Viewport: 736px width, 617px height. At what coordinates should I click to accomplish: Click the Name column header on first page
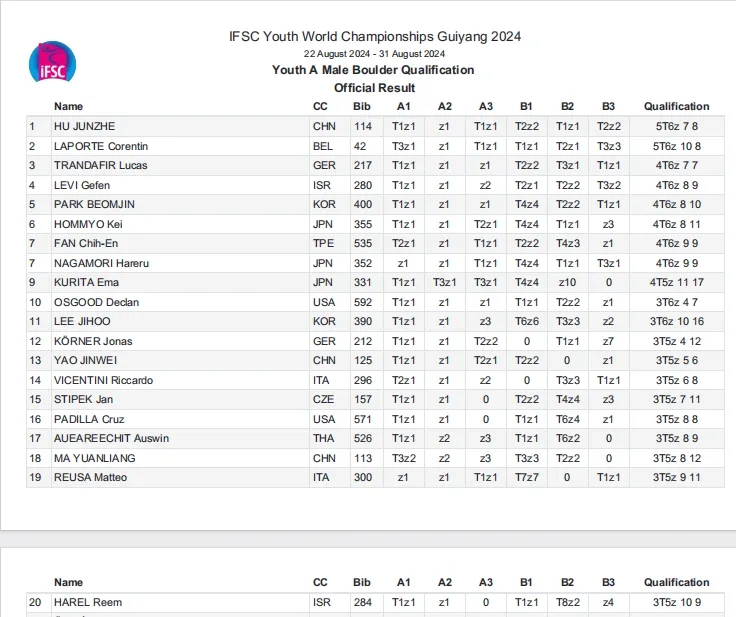tap(69, 107)
